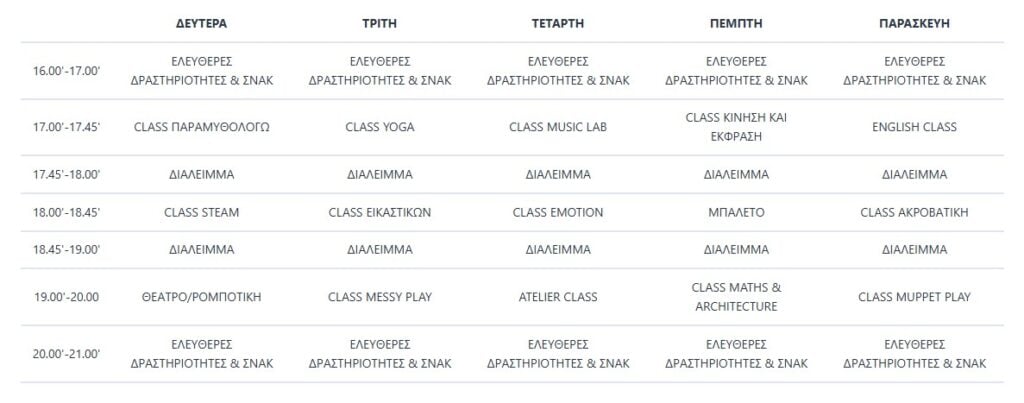The height and width of the screenshot is (403, 1024).
Task: Select the ENGLISH CLASS cell
Action: coord(914,127)
